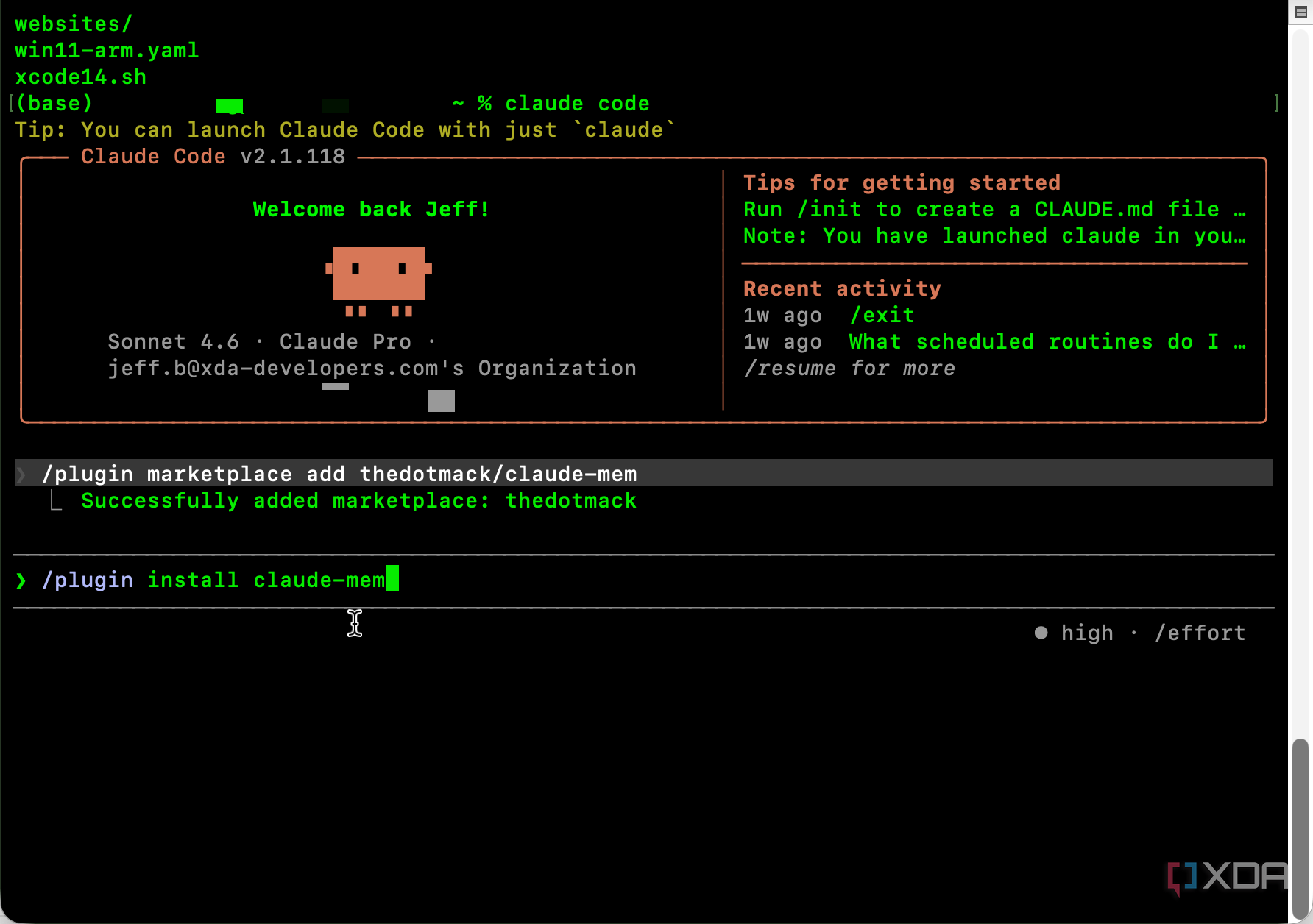
Task: Click the "% claude code" shell command
Action: pos(564,104)
